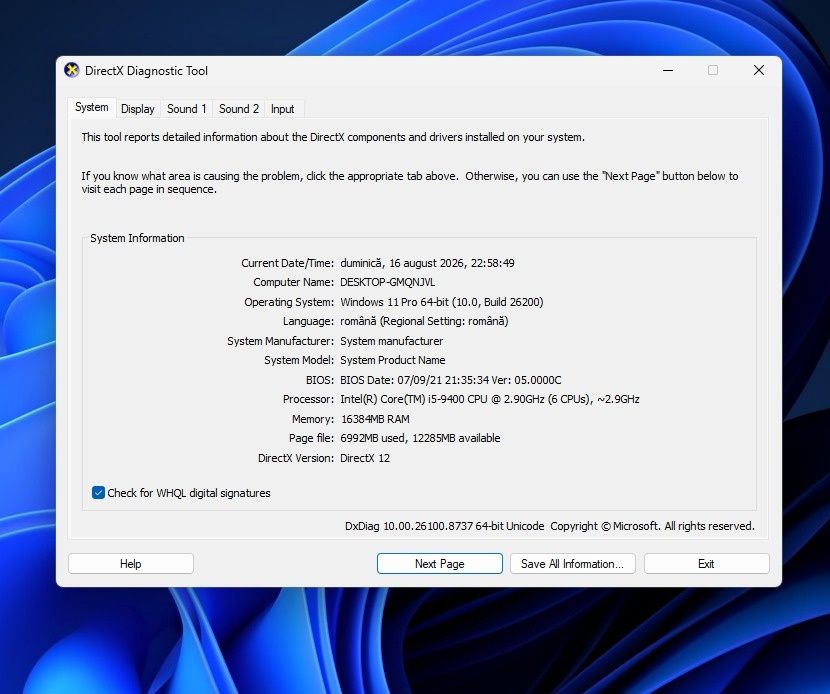
Task: Click the Language value română
Action: pyautogui.click(x=424, y=321)
